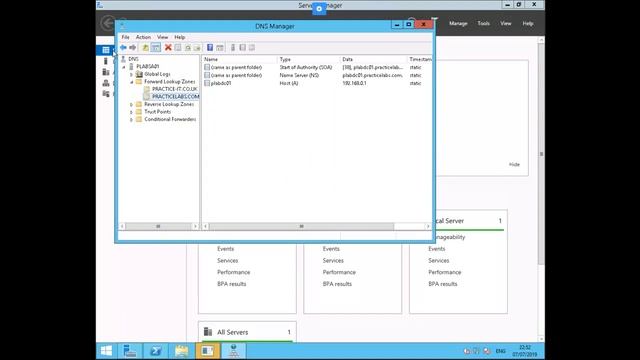Screen dimensions: 640x360
Task: Switch to the DNS Manager taskbar icon
Action: tap(233, 351)
